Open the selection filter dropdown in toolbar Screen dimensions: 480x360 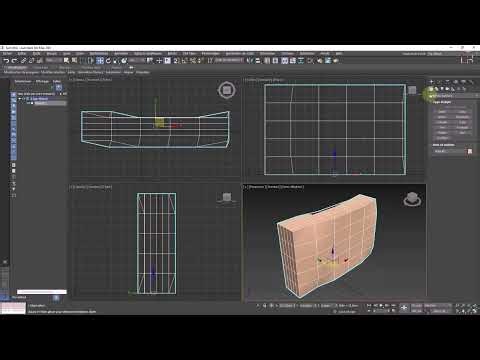coord(53,60)
